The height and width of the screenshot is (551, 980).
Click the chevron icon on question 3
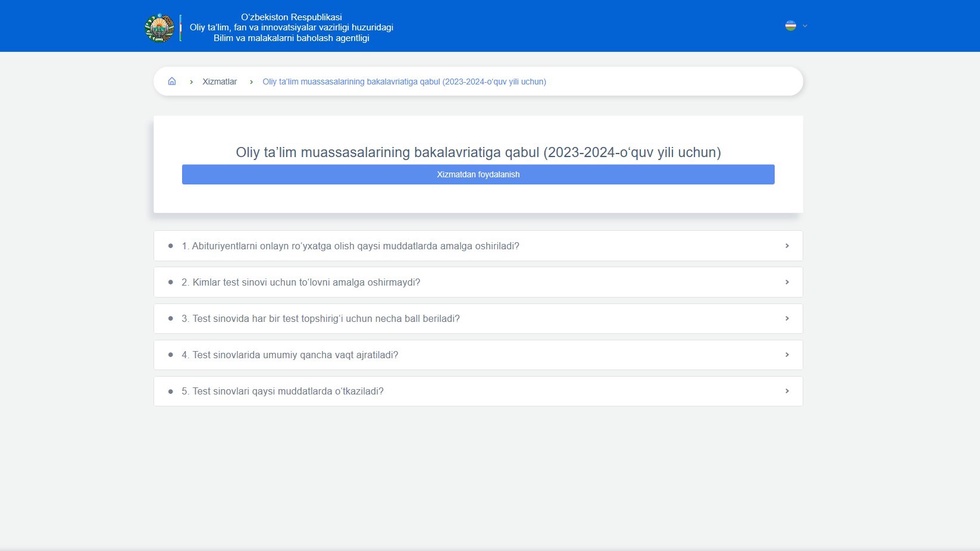[787, 318]
